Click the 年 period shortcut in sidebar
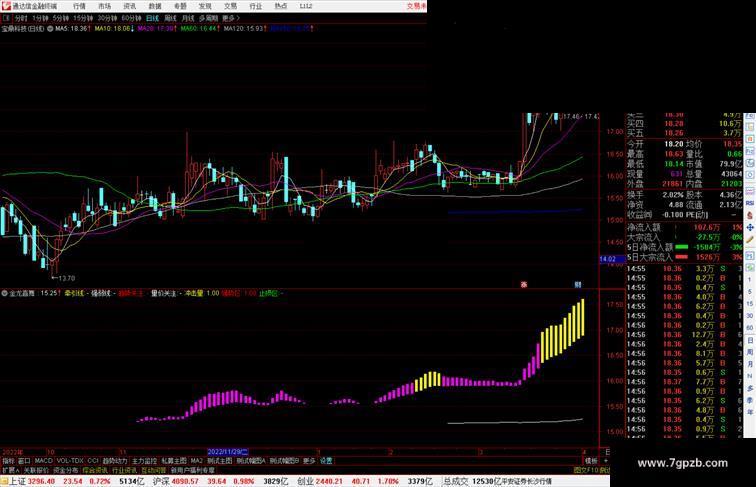 pyautogui.click(x=750, y=412)
